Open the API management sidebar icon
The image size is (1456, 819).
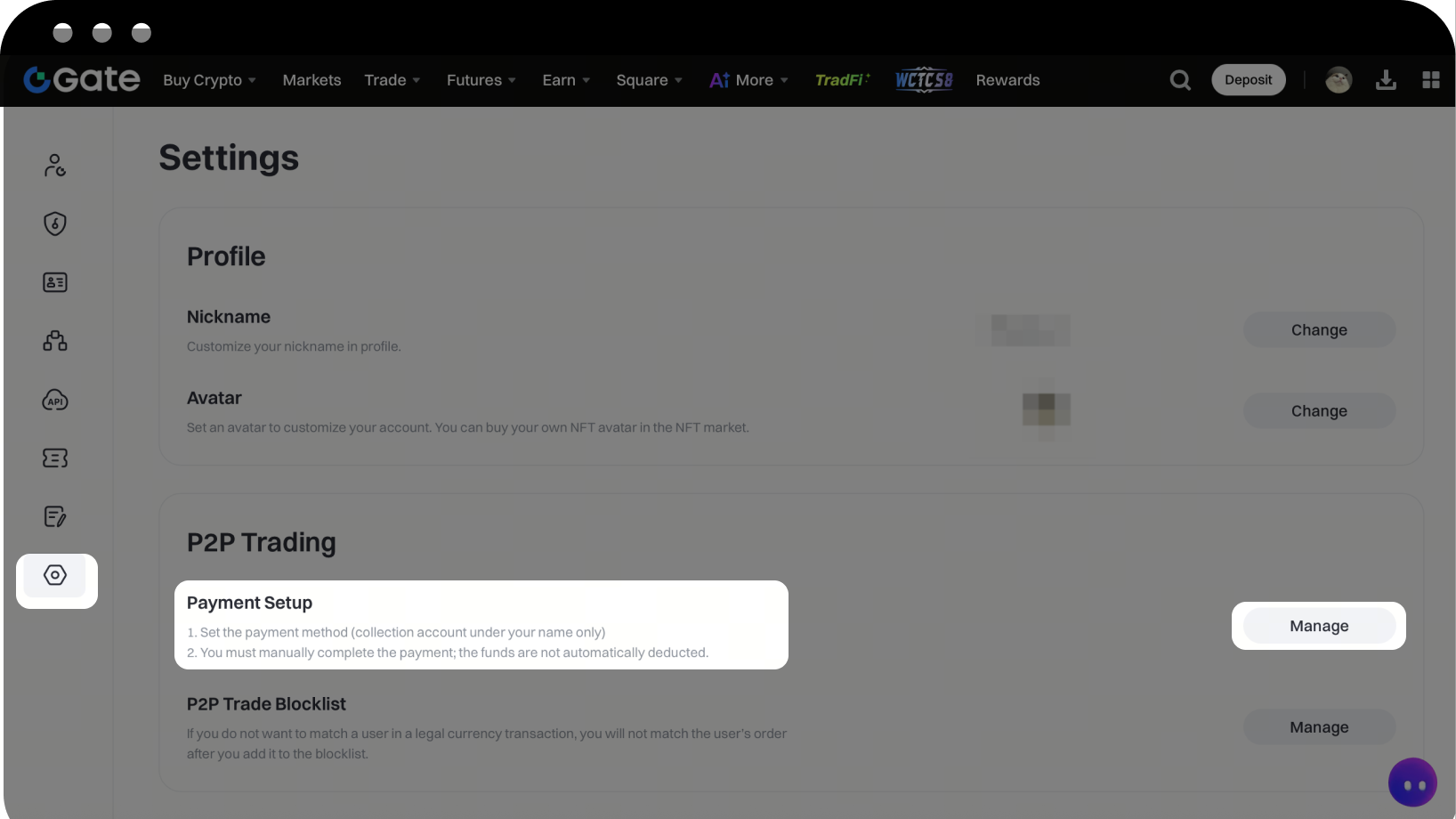tap(55, 401)
